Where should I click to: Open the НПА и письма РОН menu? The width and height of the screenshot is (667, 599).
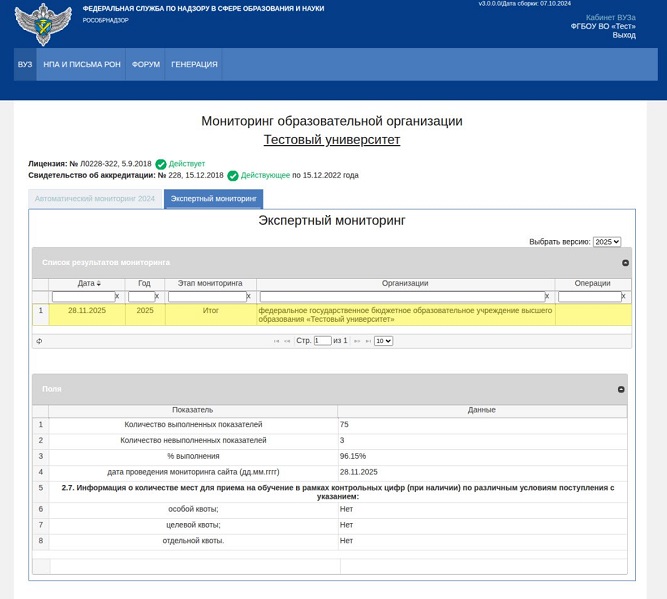pos(82,64)
